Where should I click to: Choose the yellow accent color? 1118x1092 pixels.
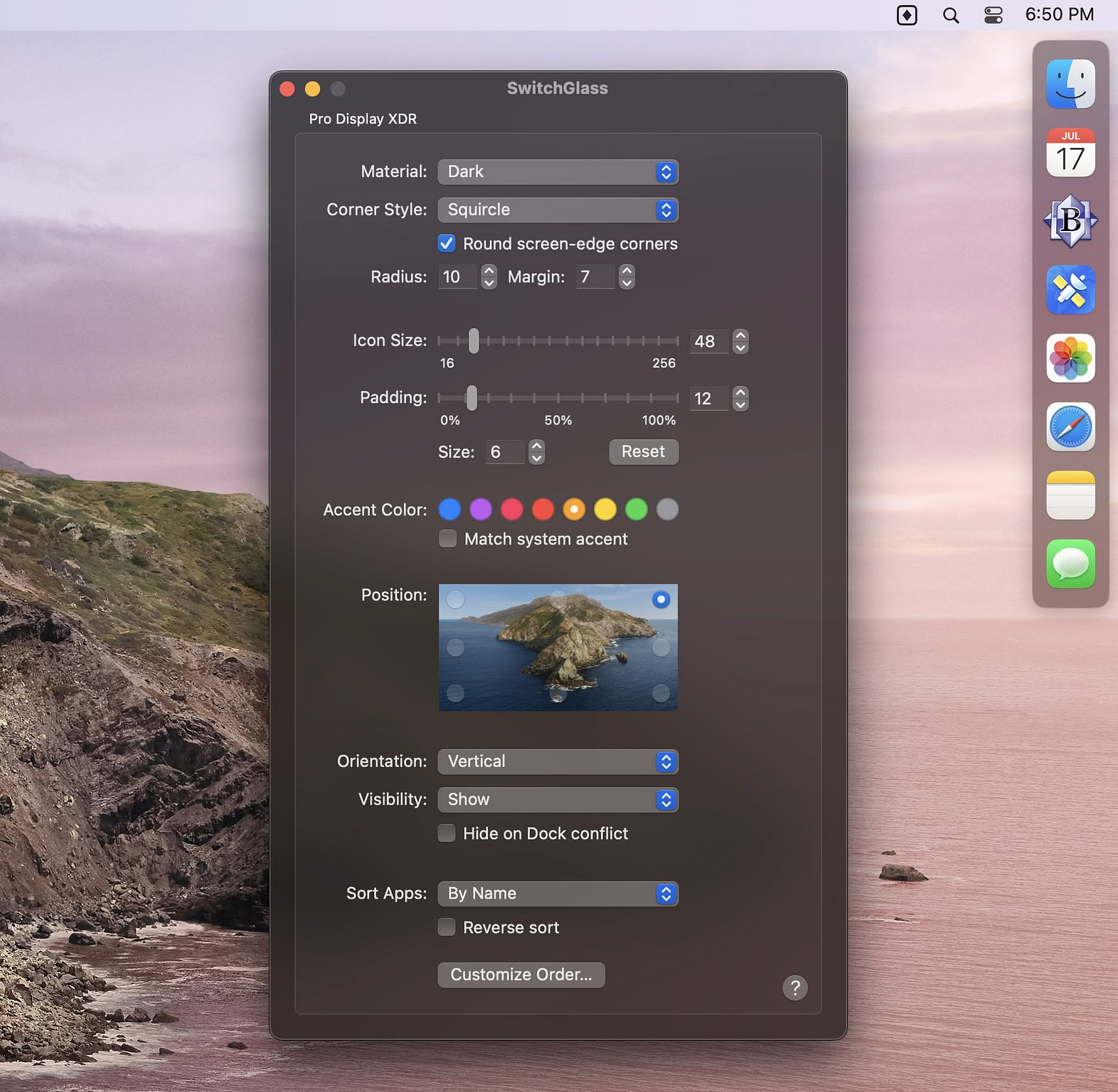605,509
